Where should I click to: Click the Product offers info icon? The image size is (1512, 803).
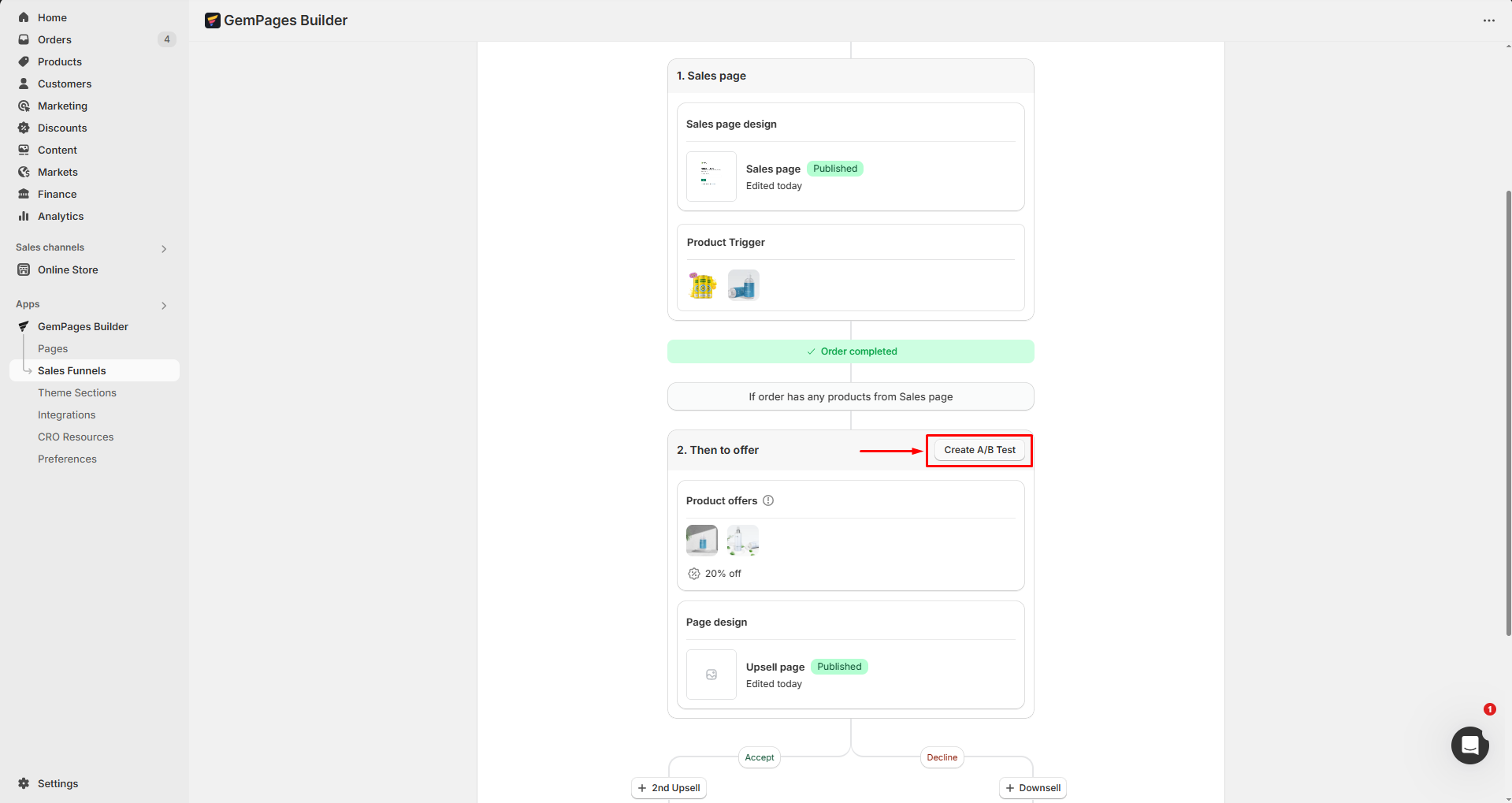(x=768, y=500)
